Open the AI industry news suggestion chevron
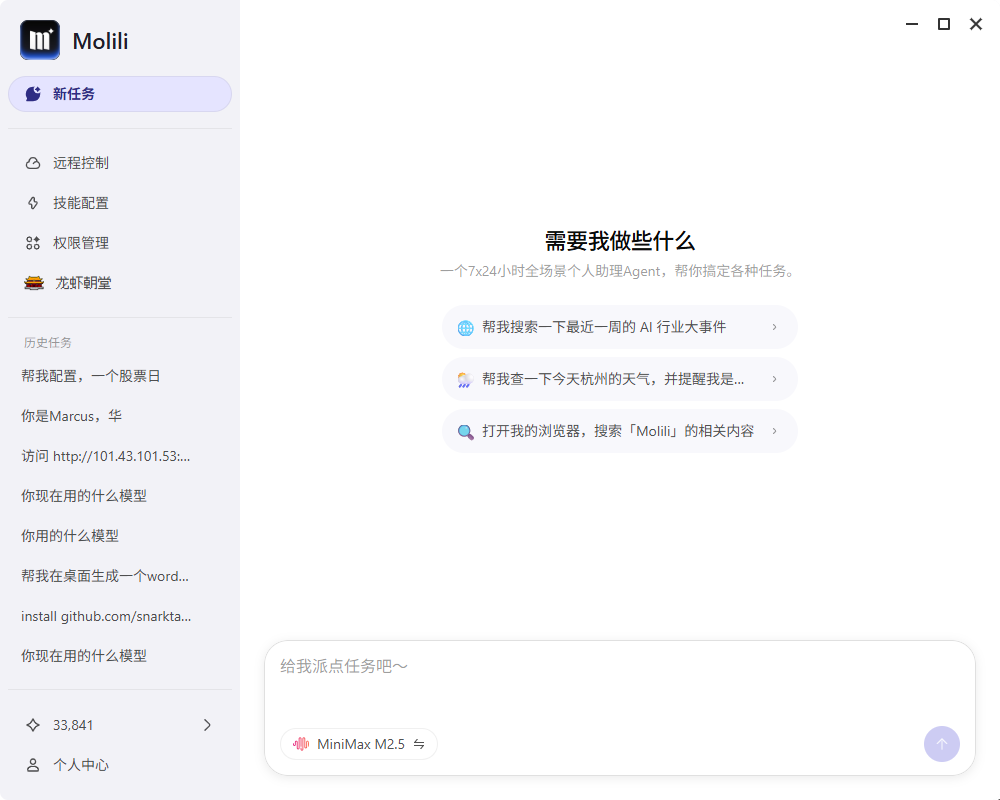The width and height of the screenshot is (1000, 800). tap(774, 327)
